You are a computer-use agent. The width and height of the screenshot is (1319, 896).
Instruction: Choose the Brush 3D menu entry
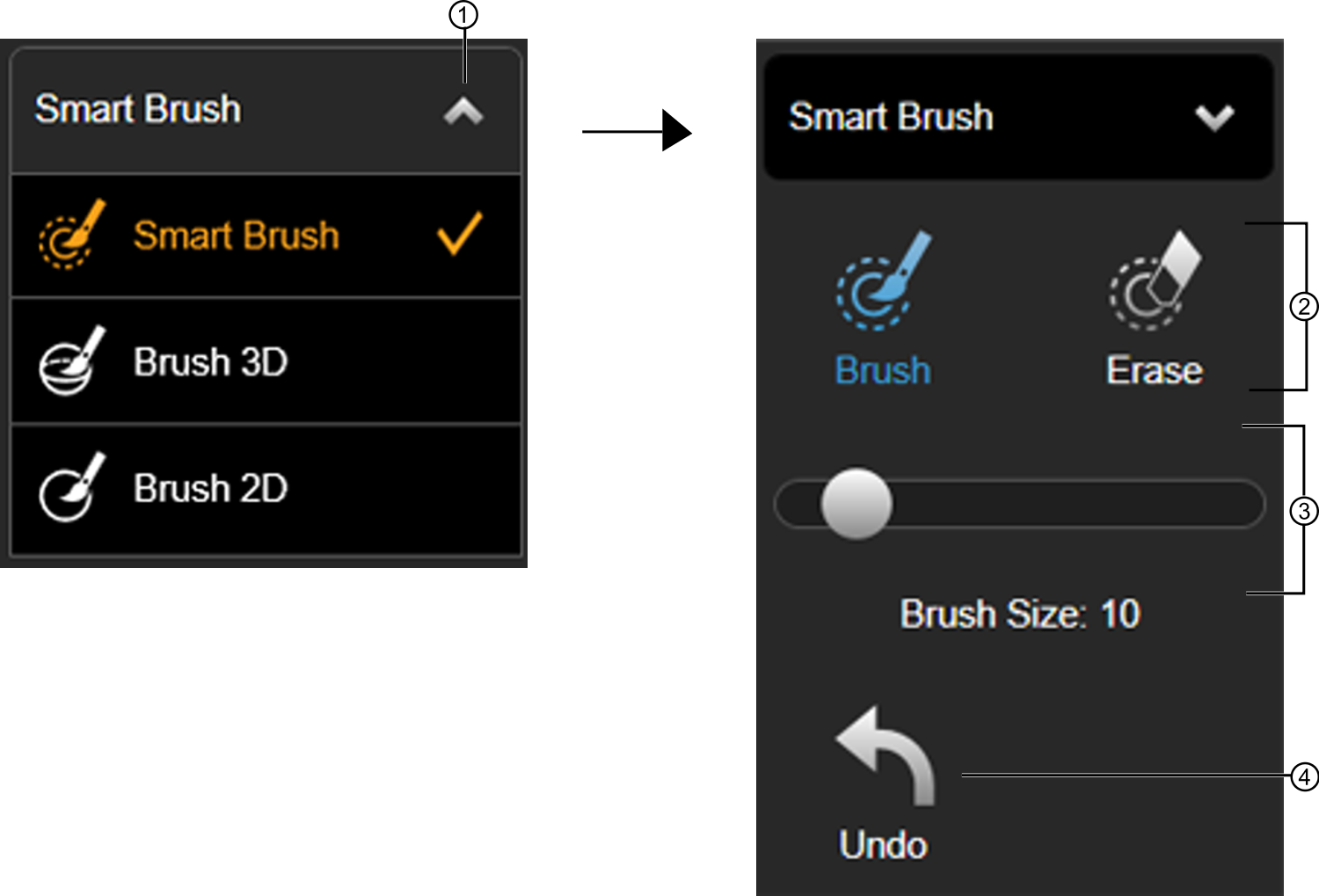266,361
